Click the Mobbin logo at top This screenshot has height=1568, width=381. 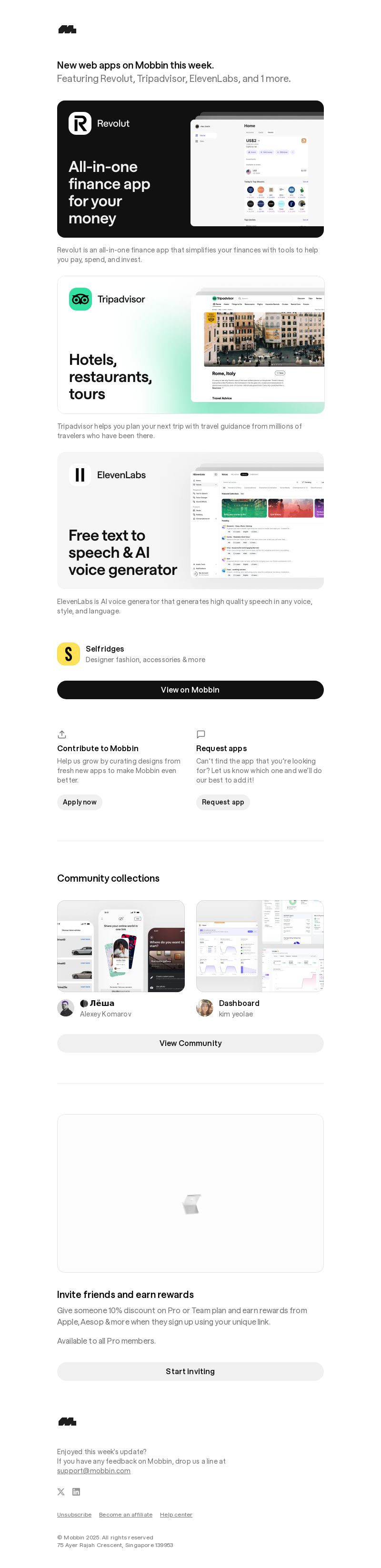pyautogui.click(x=67, y=29)
